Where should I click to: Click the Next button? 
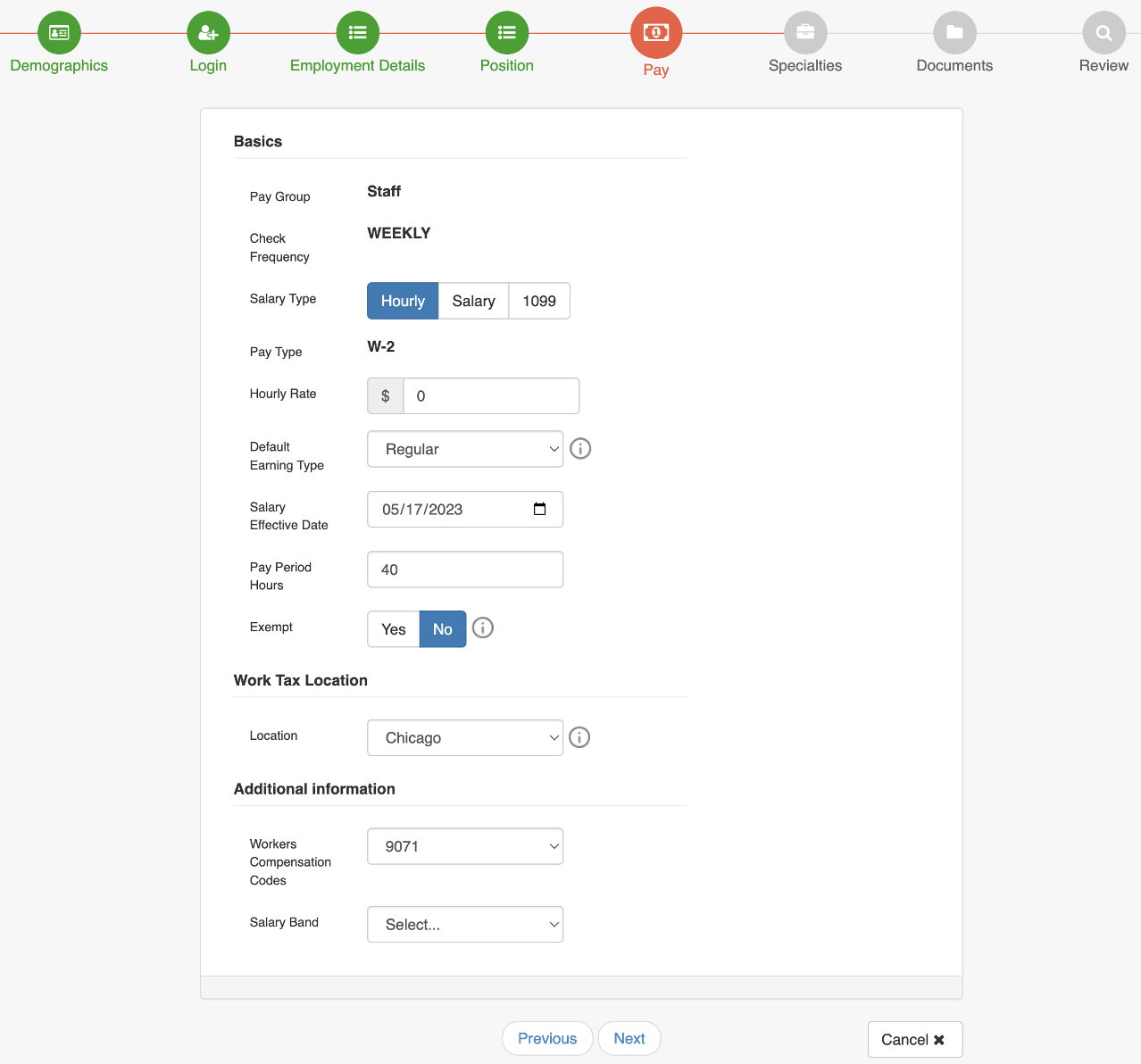click(629, 1038)
